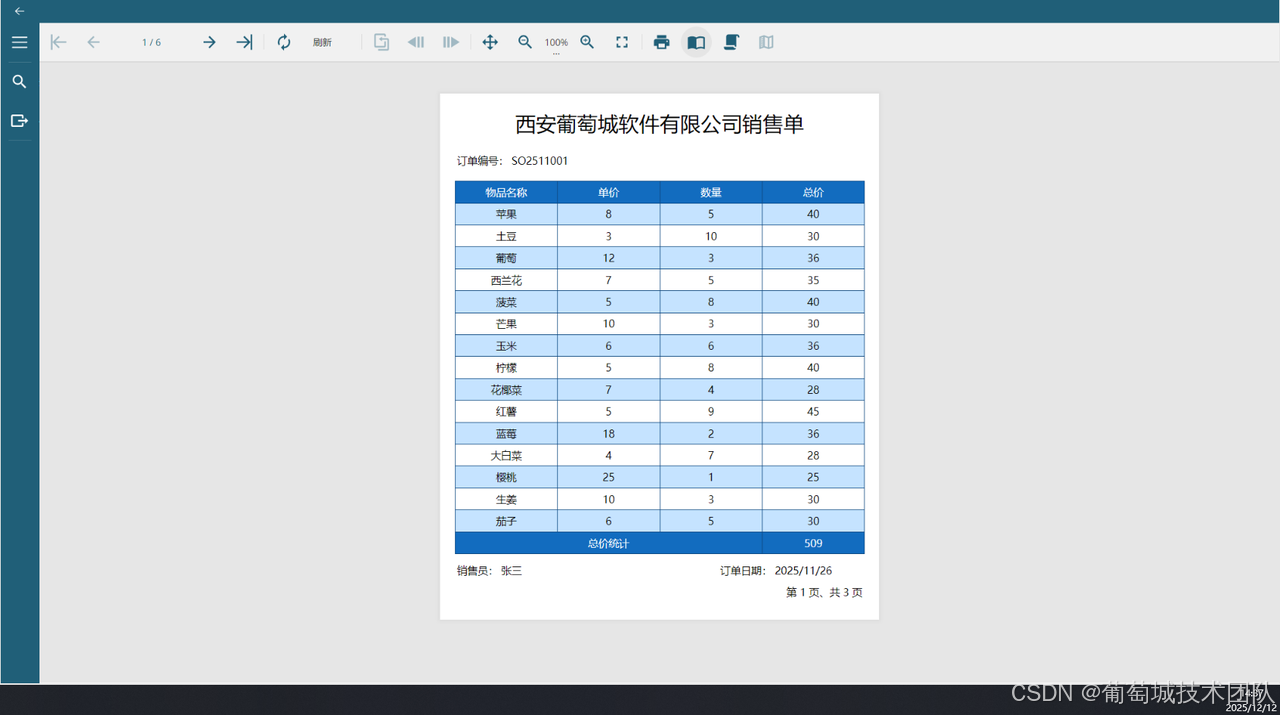This screenshot has height=715, width=1280.
Task: Click the 刷新 text button
Action: [x=322, y=42]
